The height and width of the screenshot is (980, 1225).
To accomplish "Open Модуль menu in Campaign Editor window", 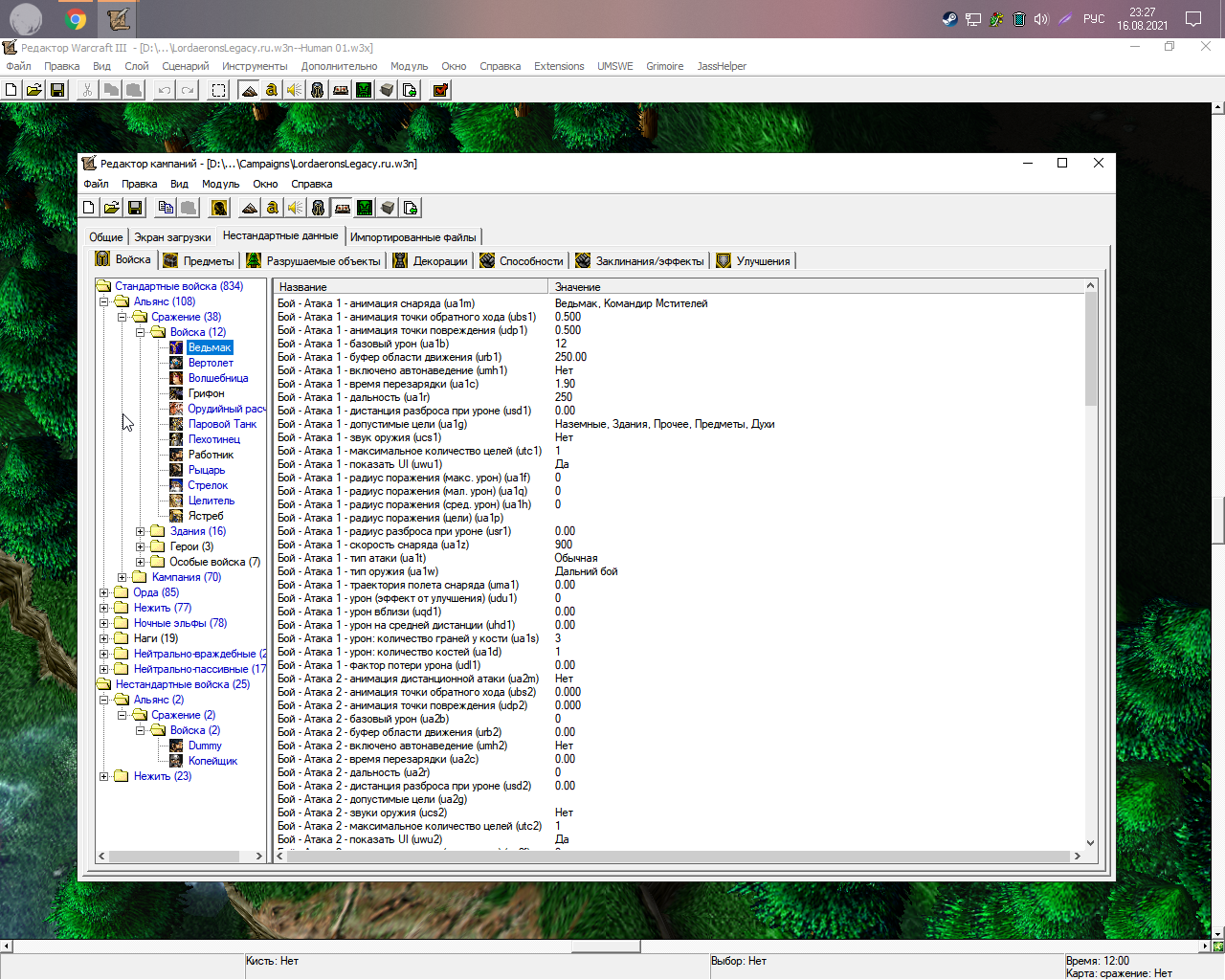I will tap(220, 184).
